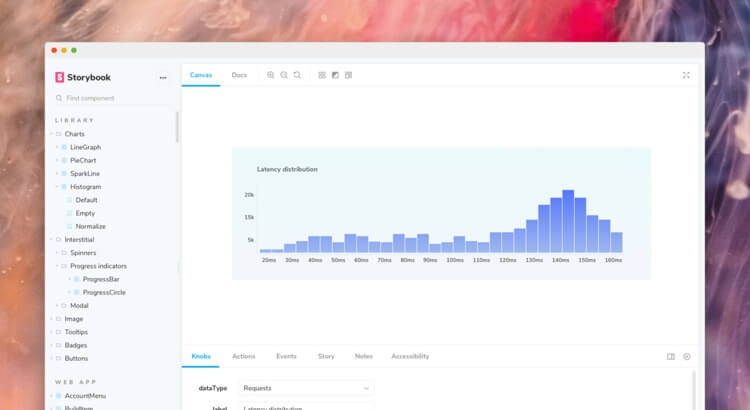The height and width of the screenshot is (410, 750).
Task: Switch to the Docs tab
Action: click(x=239, y=75)
